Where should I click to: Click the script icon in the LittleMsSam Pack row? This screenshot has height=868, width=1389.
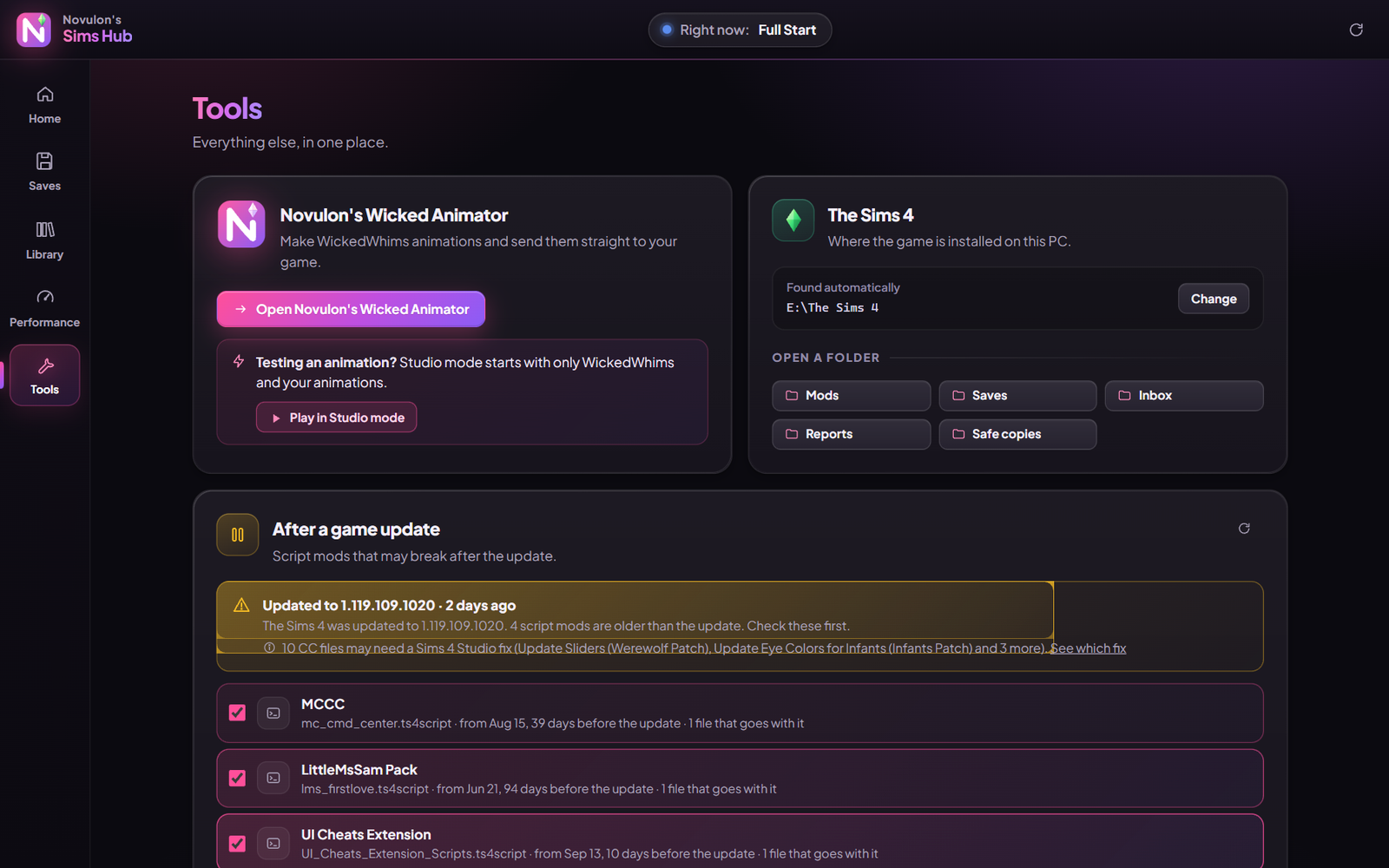point(273,779)
